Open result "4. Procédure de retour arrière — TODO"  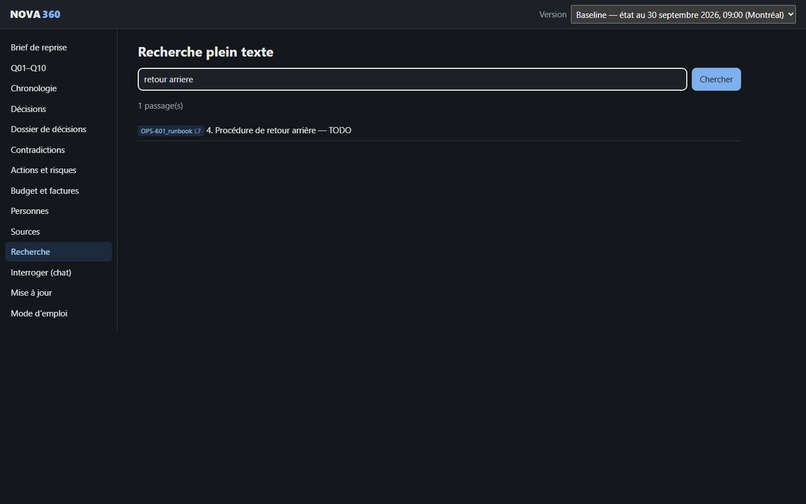tap(279, 130)
